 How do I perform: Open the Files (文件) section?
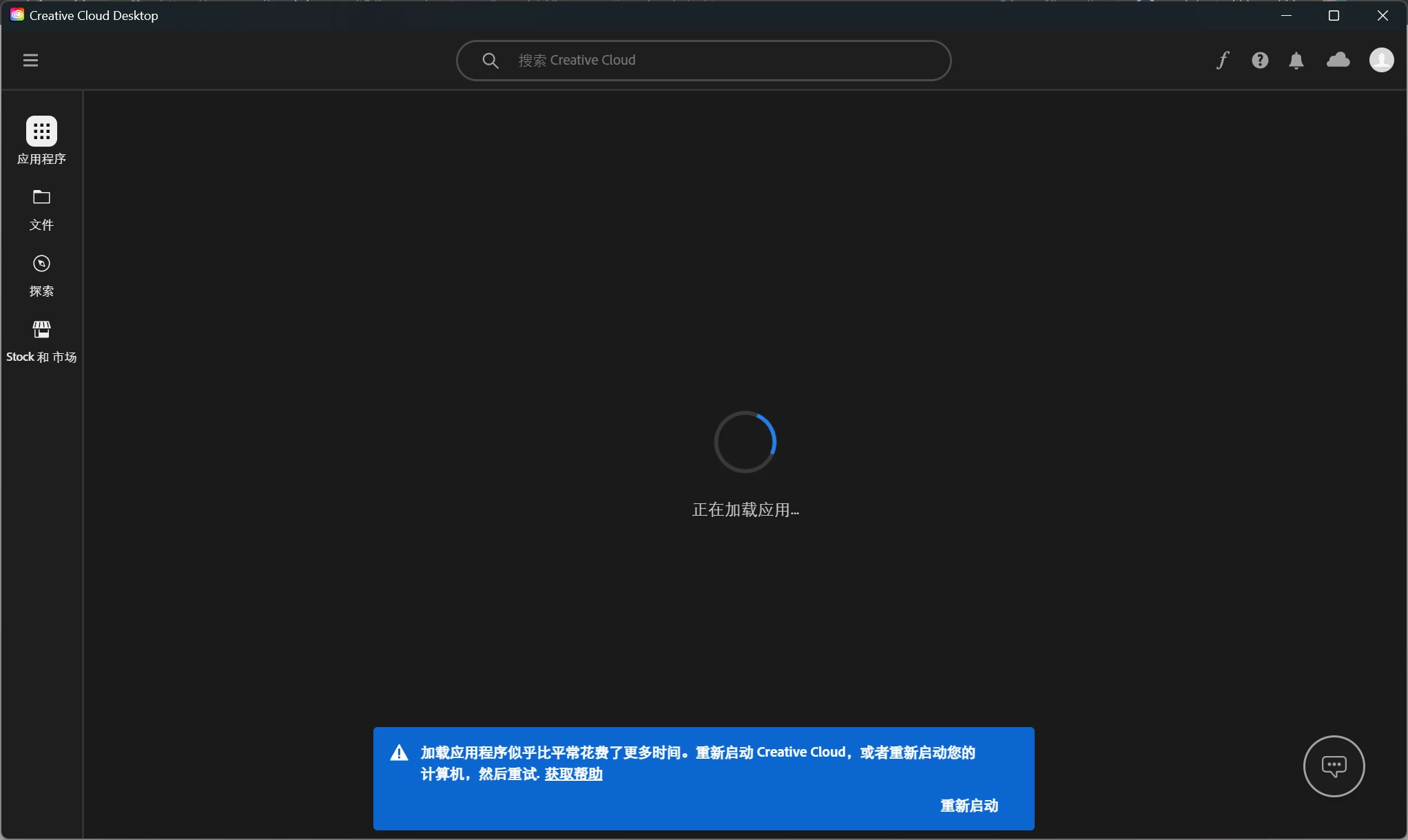41,198
